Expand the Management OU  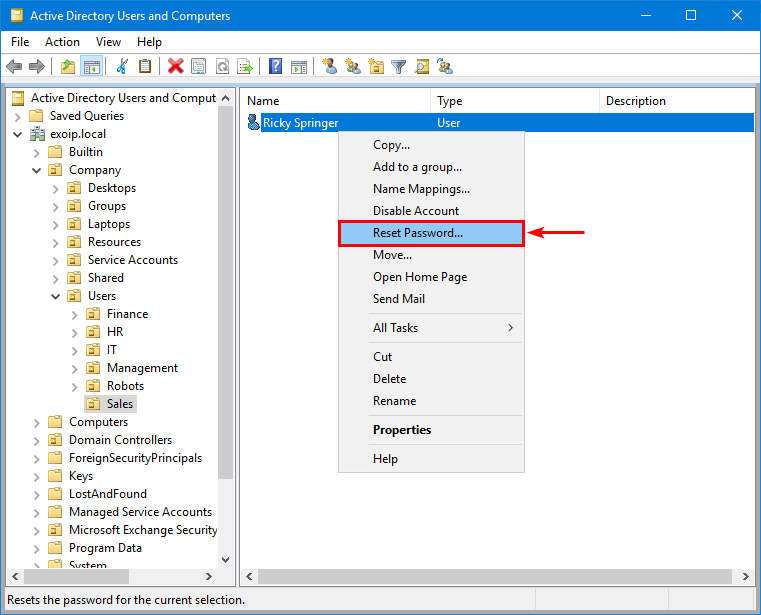tap(74, 368)
